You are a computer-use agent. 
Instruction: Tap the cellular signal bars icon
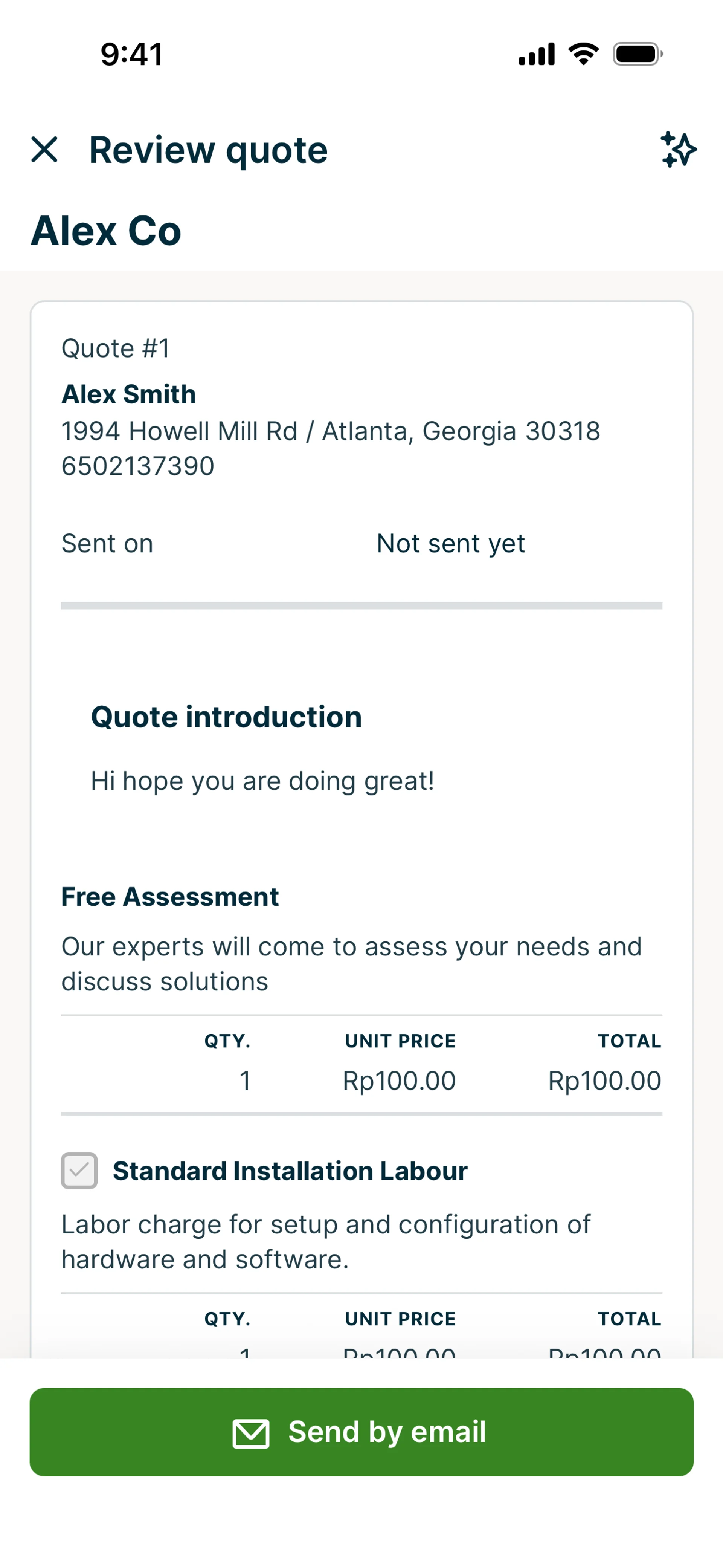536,54
